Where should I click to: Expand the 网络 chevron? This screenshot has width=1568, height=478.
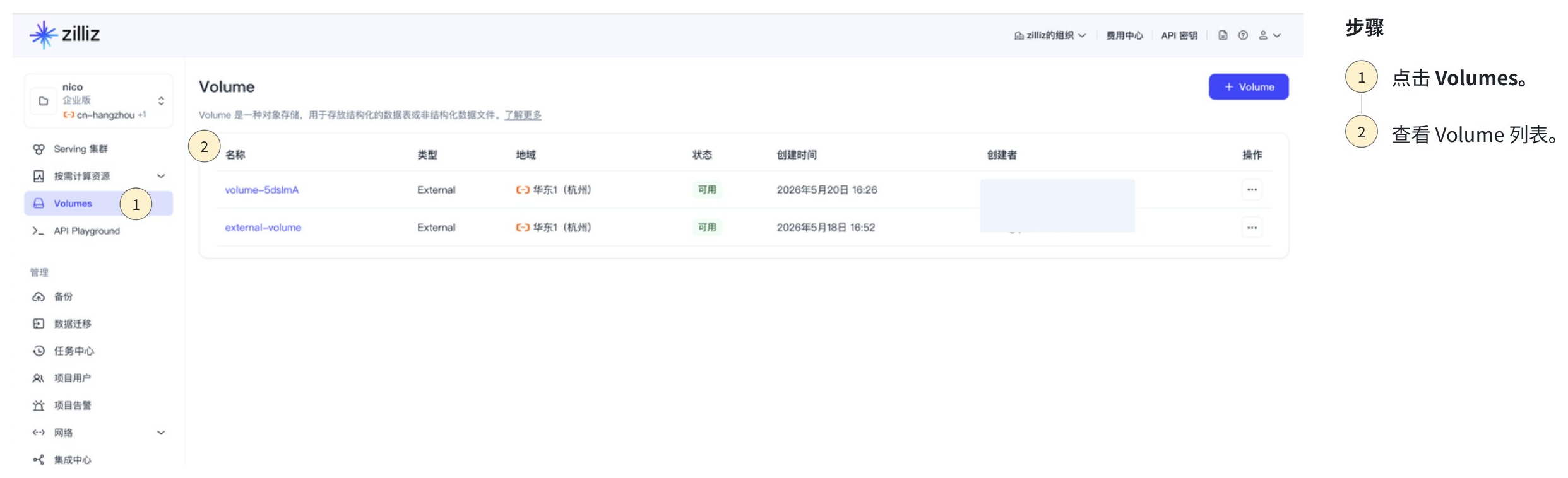tap(161, 432)
